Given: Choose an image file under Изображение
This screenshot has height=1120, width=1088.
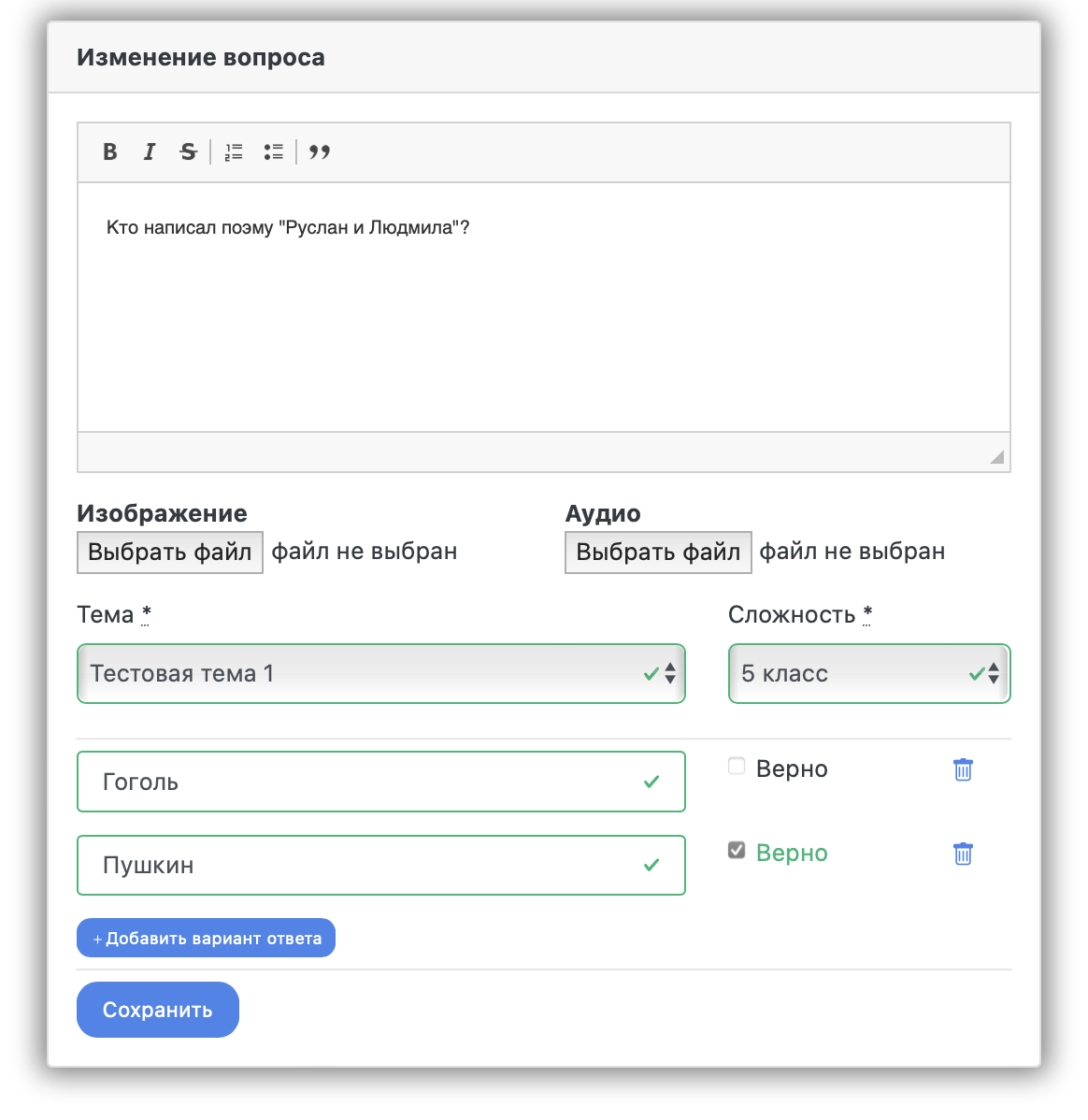Looking at the screenshot, I should pos(170,553).
